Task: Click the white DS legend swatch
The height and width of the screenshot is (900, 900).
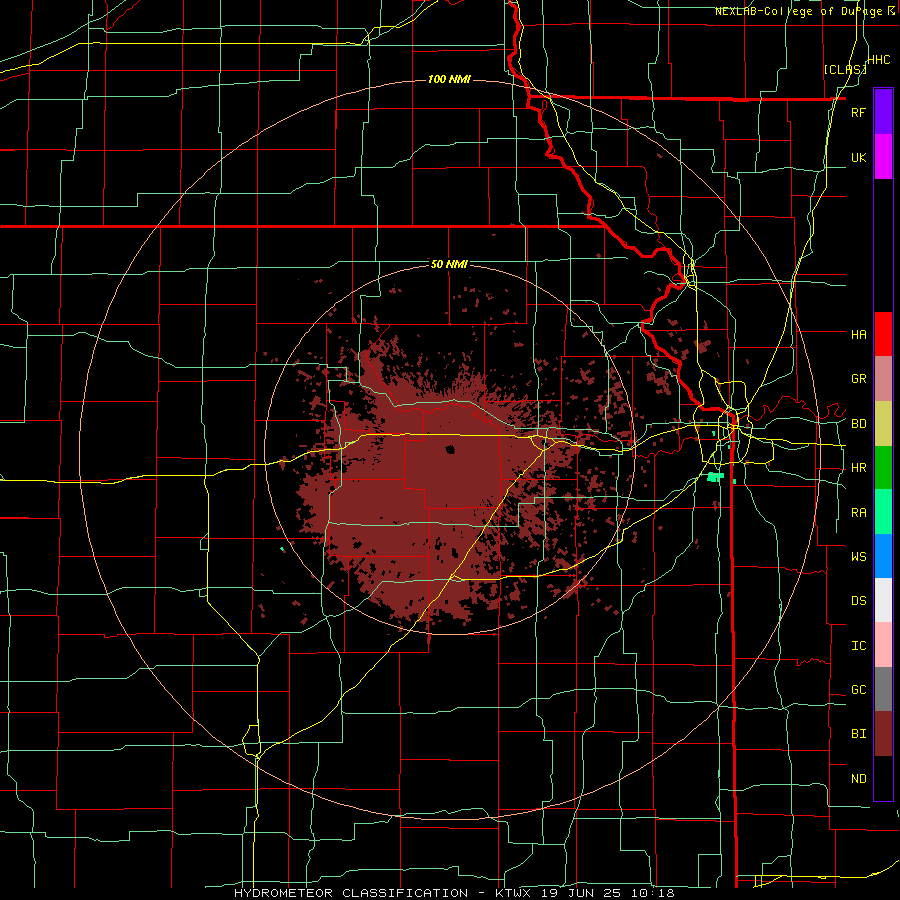Action: [x=883, y=600]
